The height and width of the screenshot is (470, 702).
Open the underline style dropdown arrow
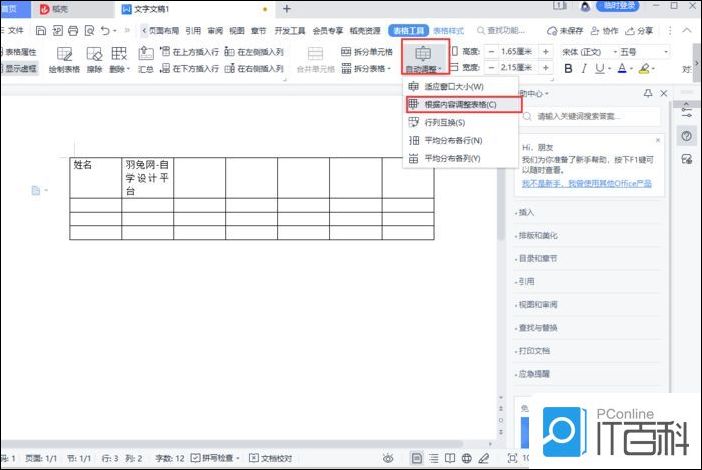point(610,69)
